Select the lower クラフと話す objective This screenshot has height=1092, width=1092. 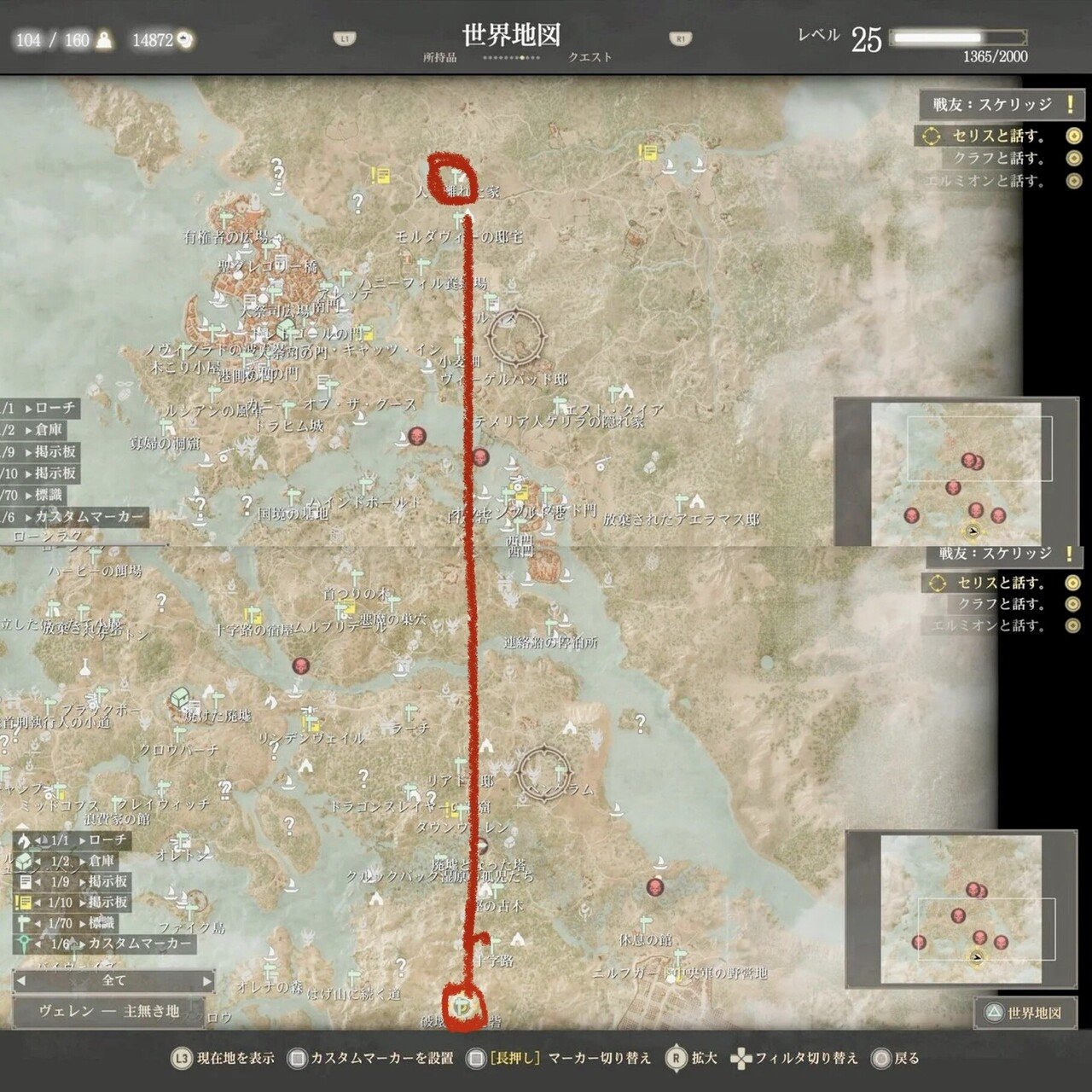point(1000,604)
